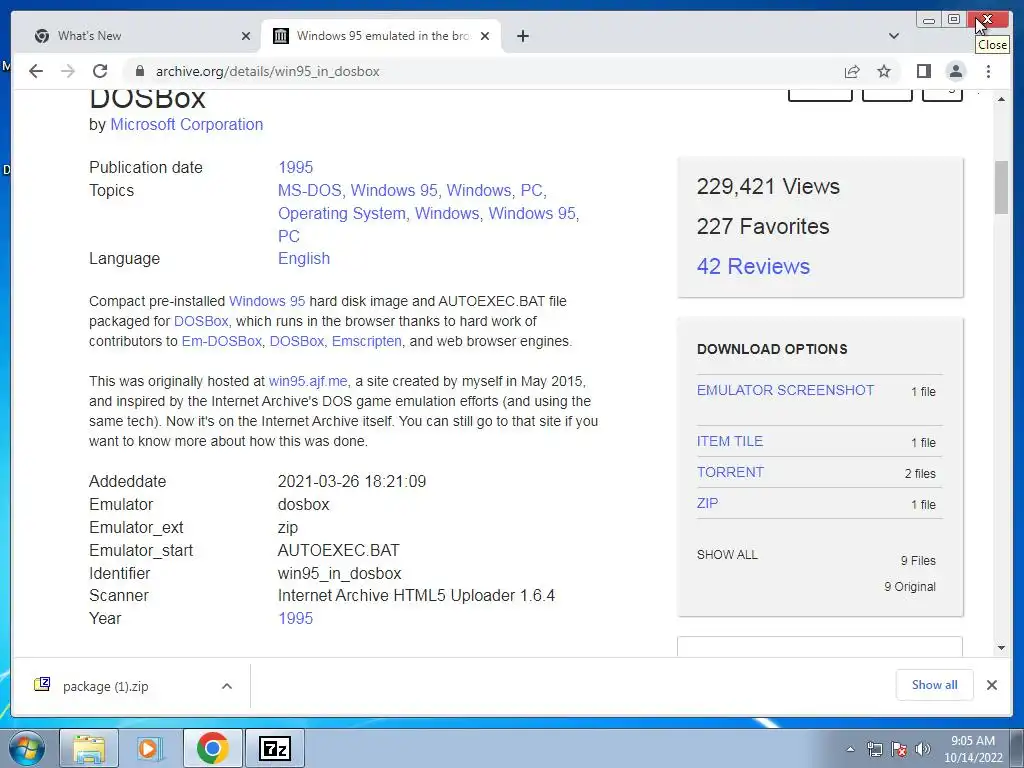The image size is (1024, 768).
Task: Open the 7-Zip taskbar icon
Action: 275,748
